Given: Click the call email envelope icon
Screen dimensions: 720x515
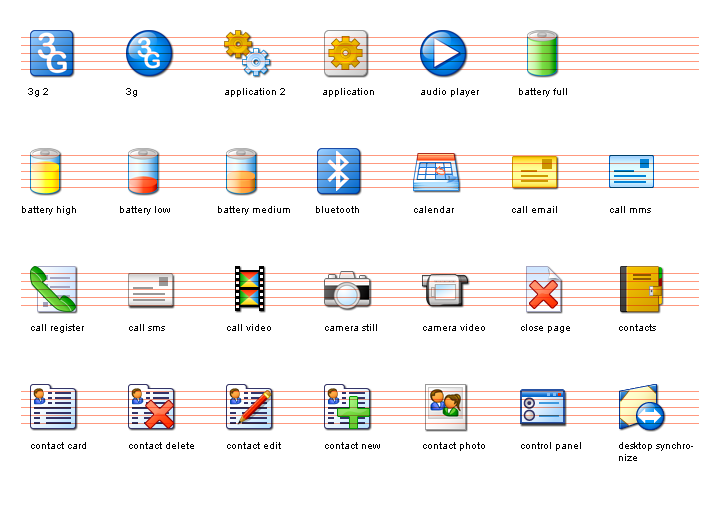Looking at the screenshot, I should point(534,172).
